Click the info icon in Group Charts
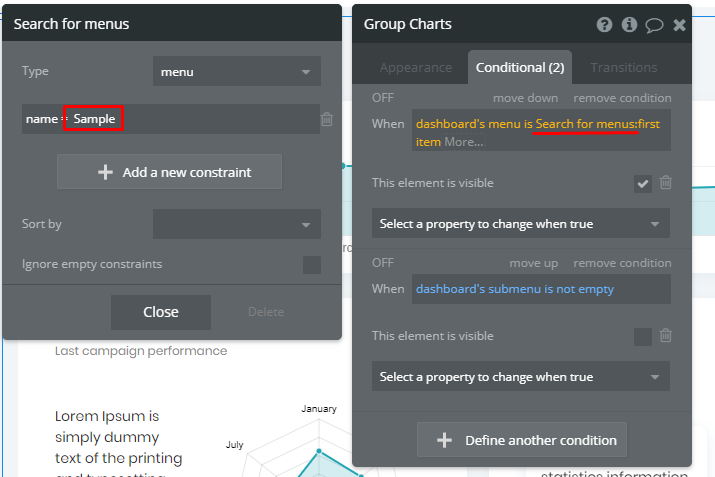715x477 pixels. pos(629,24)
